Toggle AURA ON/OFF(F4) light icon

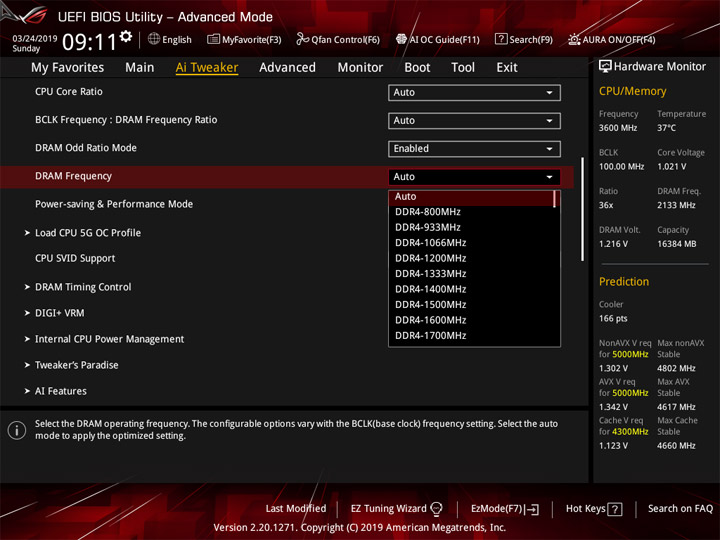[x=574, y=39]
